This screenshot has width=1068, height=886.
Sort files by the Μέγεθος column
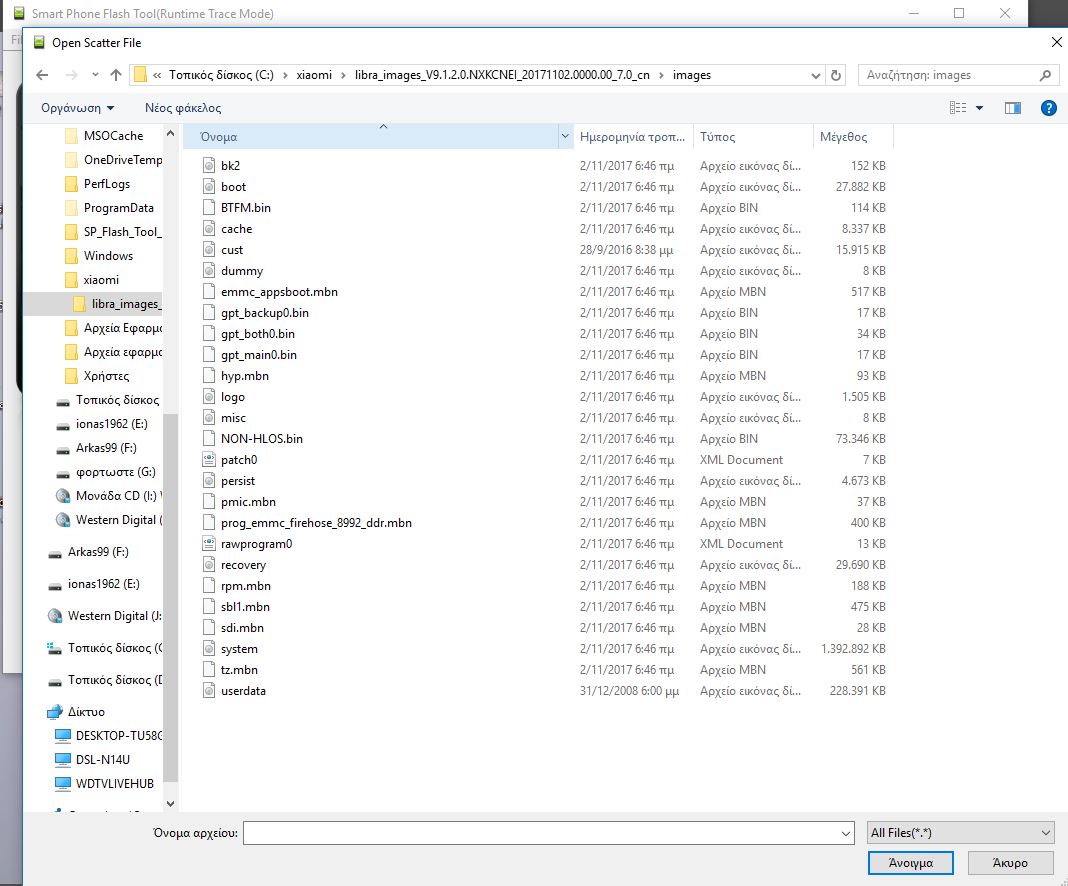pos(844,137)
